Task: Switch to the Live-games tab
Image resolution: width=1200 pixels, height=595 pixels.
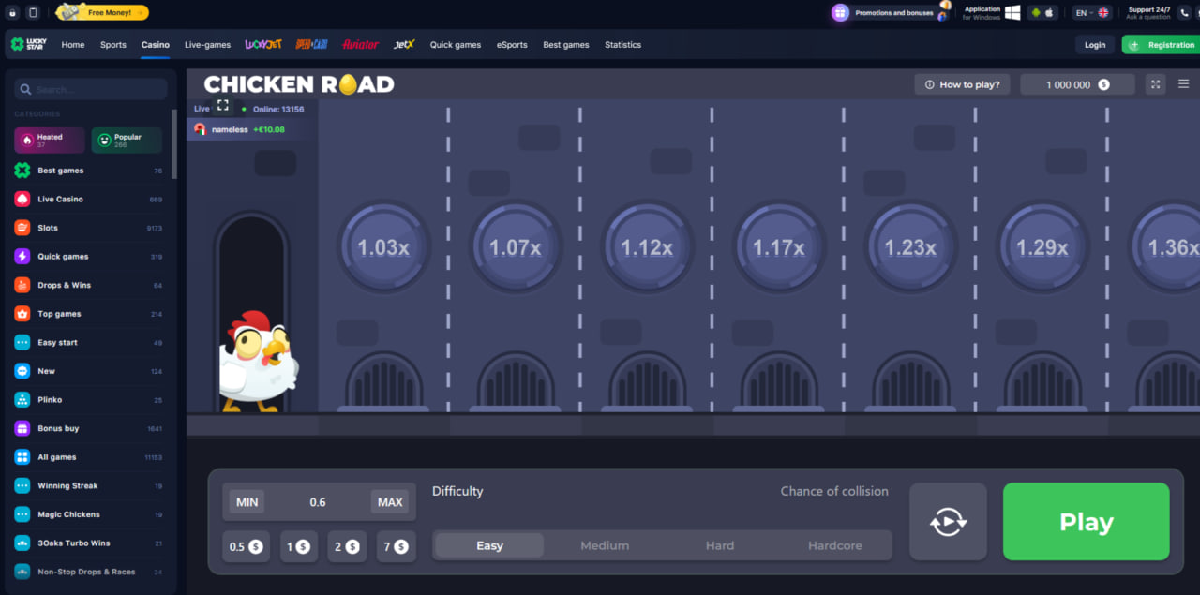Action: [x=208, y=45]
